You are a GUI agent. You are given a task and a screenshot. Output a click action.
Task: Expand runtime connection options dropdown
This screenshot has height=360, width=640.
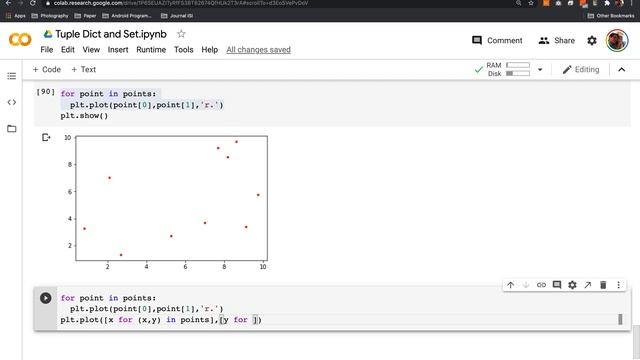(x=540, y=70)
